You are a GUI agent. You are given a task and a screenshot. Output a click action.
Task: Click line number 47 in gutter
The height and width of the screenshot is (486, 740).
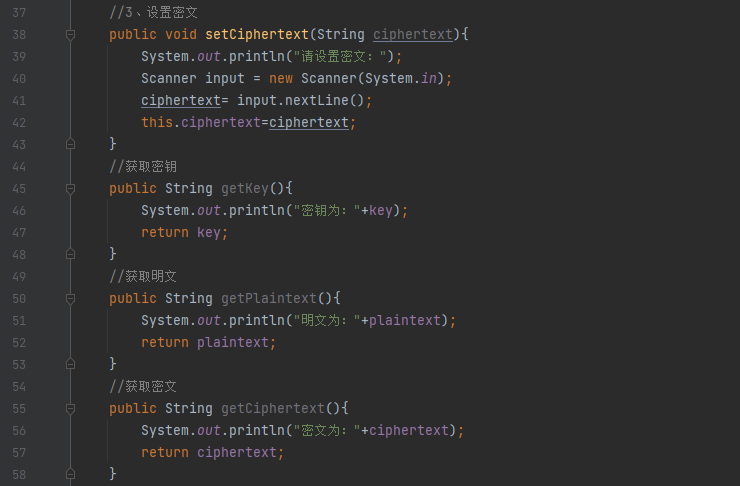point(19,233)
